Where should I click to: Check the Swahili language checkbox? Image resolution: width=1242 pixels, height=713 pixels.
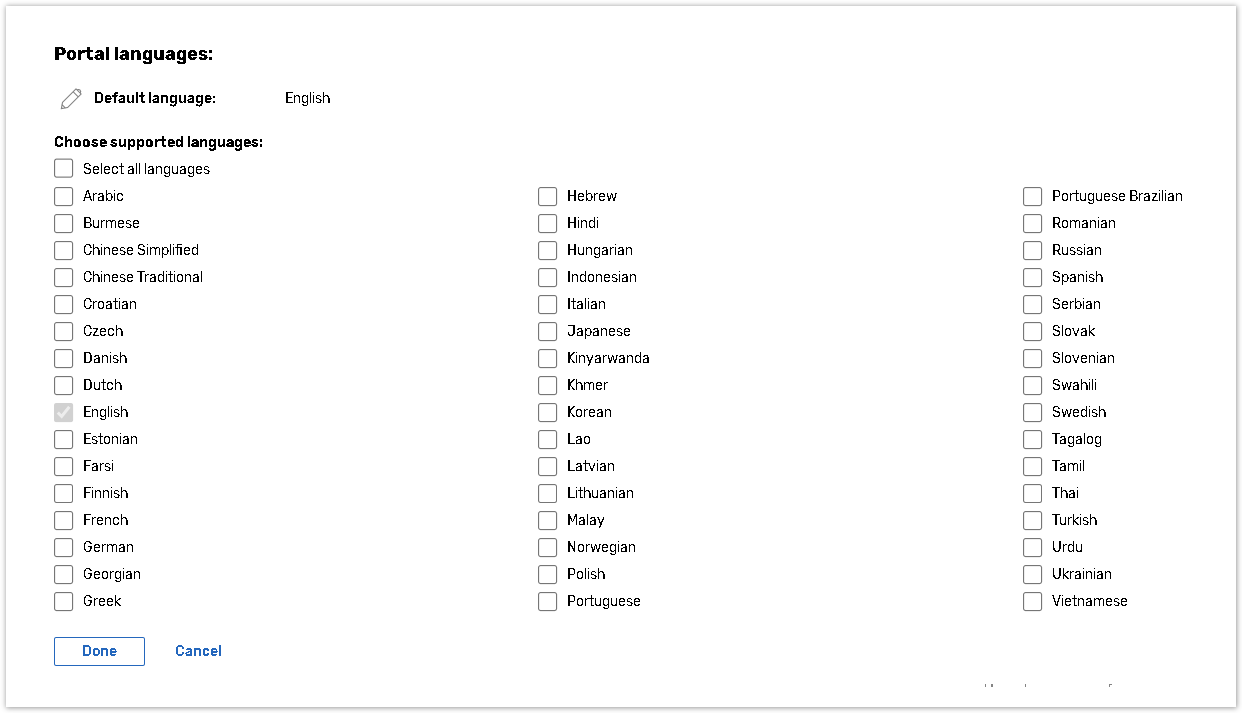(1033, 385)
